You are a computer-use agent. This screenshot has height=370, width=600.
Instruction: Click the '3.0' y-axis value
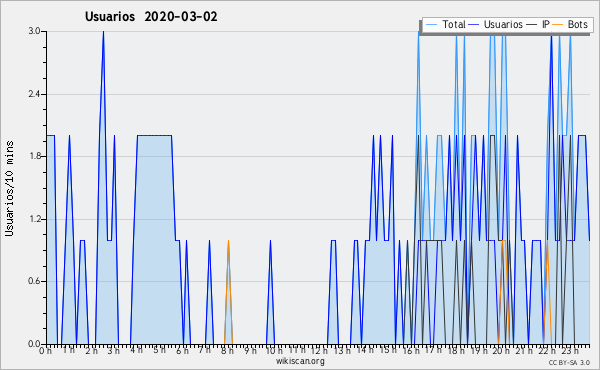tap(34, 31)
